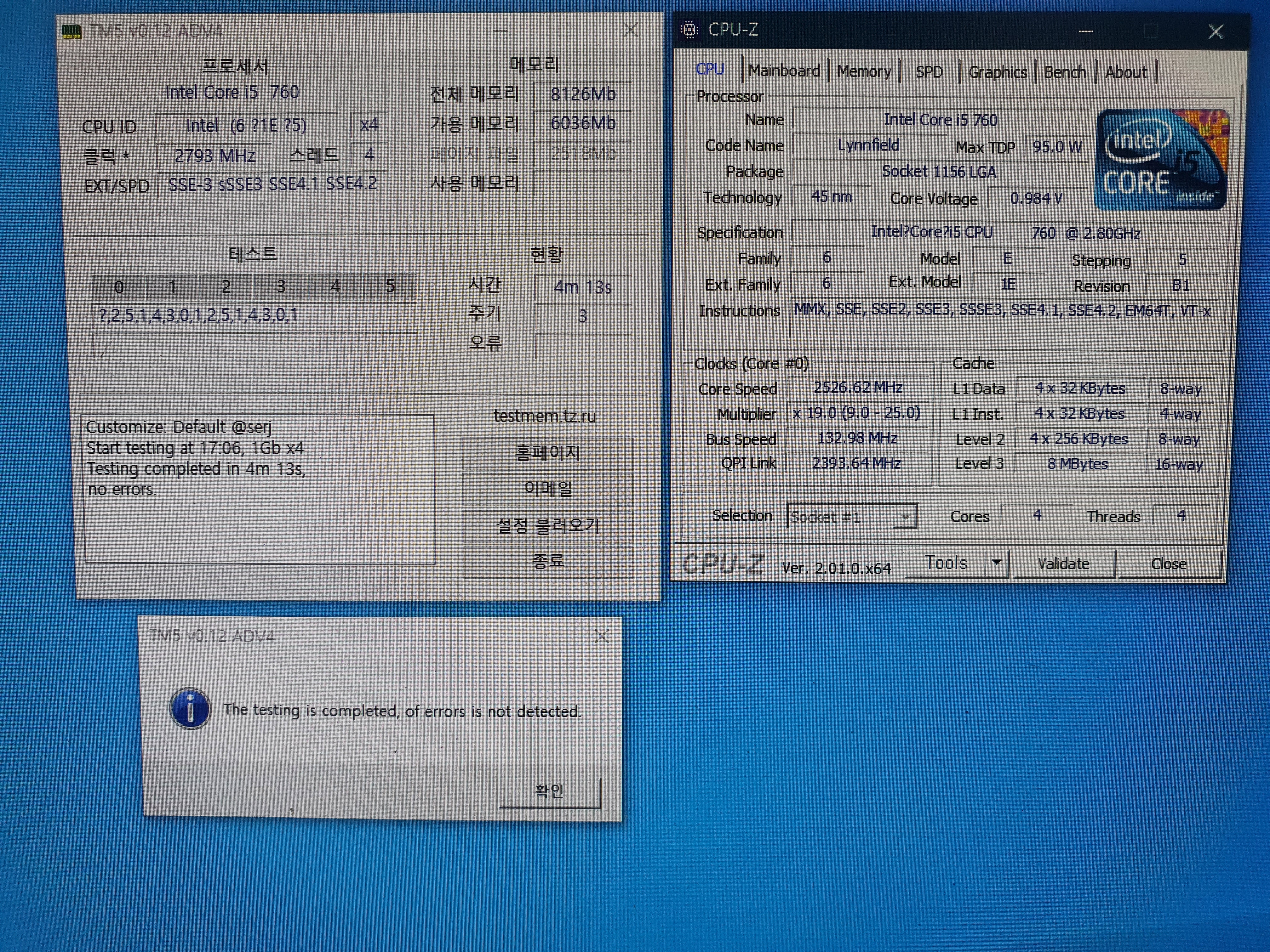The height and width of the screenshot is (952, 1270).
Task: Click test cell 5 in the TM5 test grid
Action: (x=390, y=286)
